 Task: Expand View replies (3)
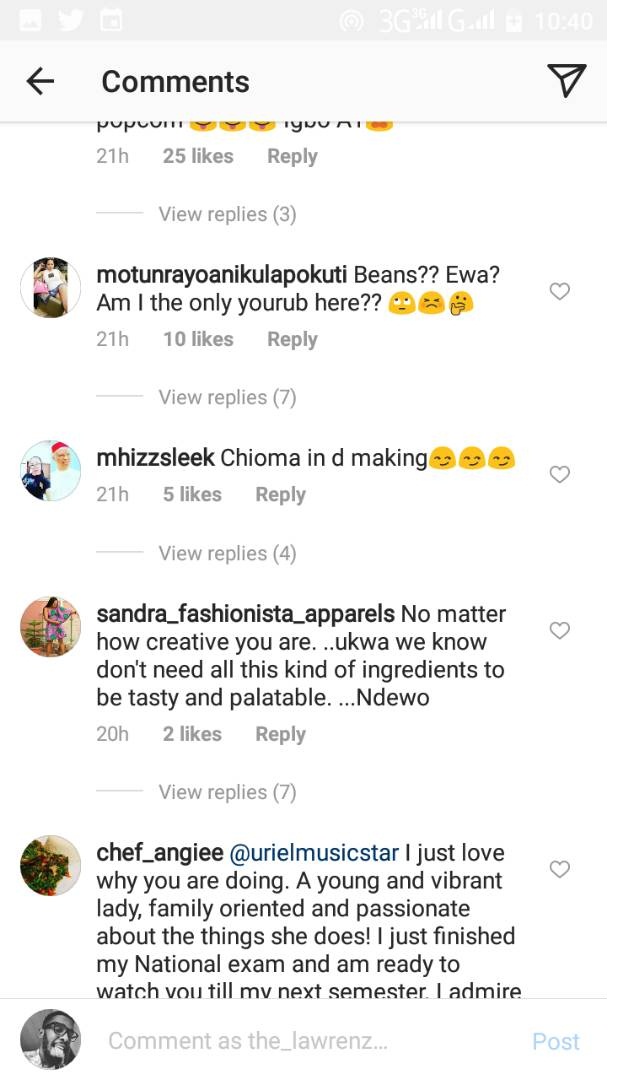pos(227,214)
